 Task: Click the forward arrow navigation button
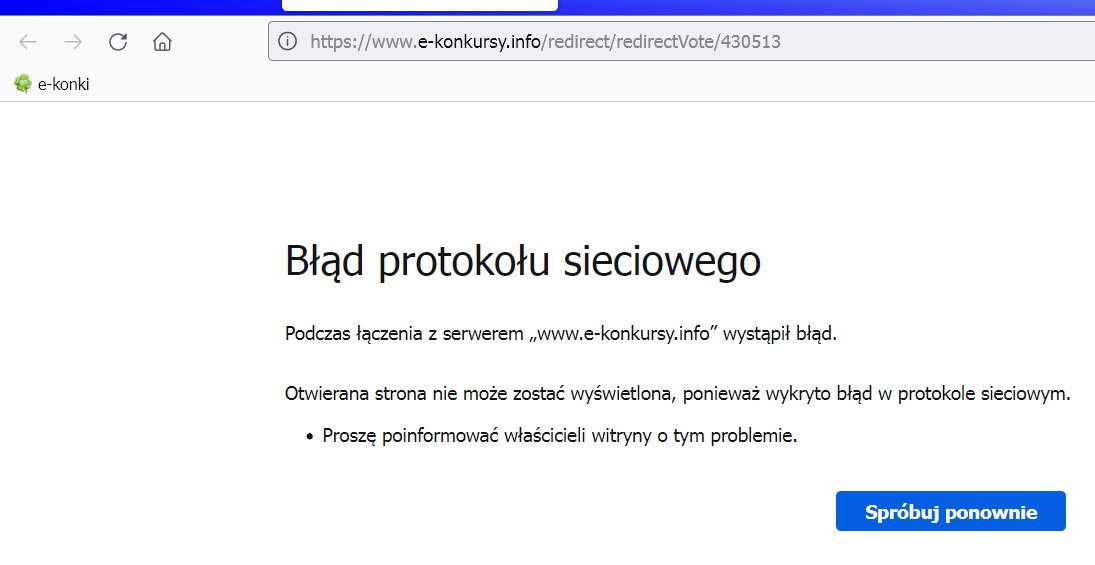point(73,42)
